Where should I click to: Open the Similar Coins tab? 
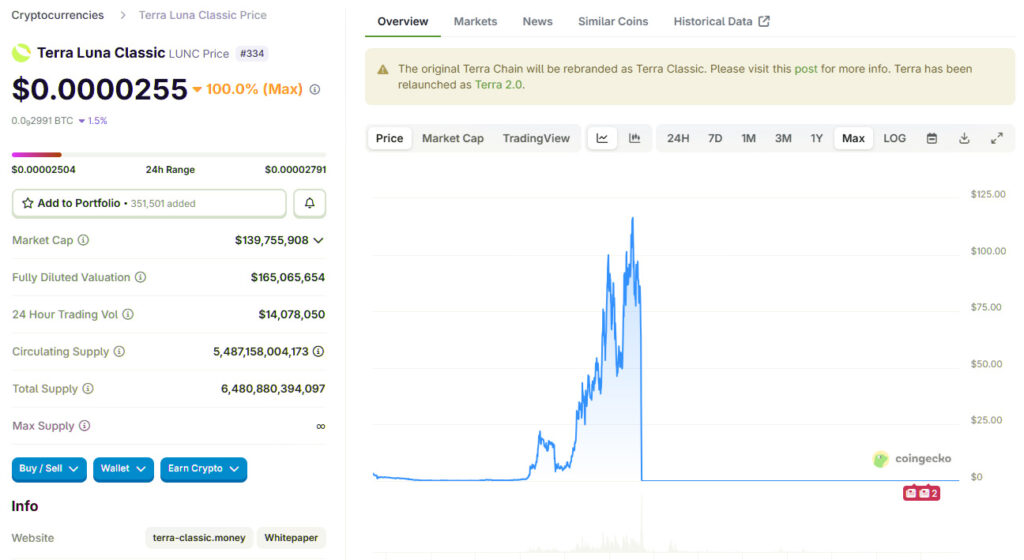click(613, 22)
